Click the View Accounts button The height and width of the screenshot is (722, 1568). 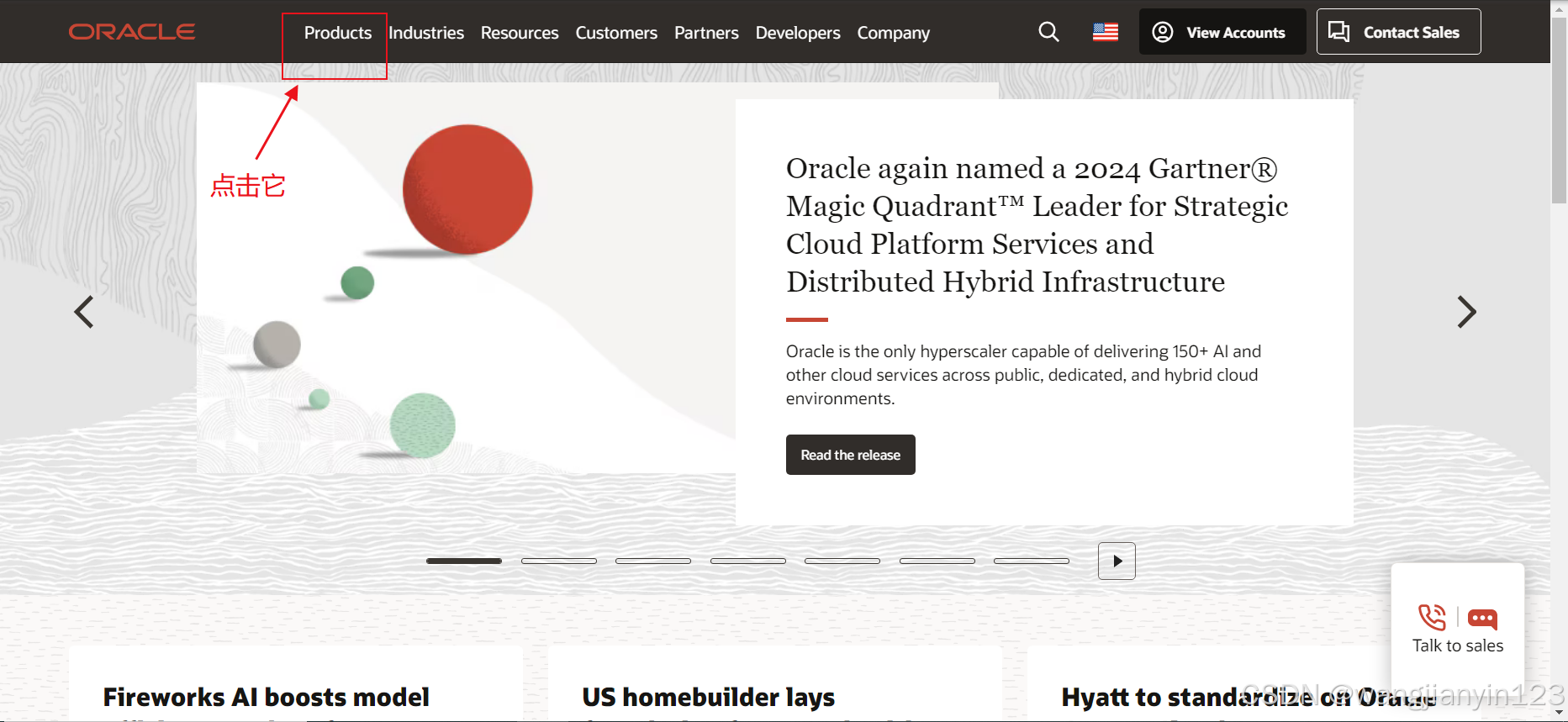pyautogui.click(x=1222, y=32)
